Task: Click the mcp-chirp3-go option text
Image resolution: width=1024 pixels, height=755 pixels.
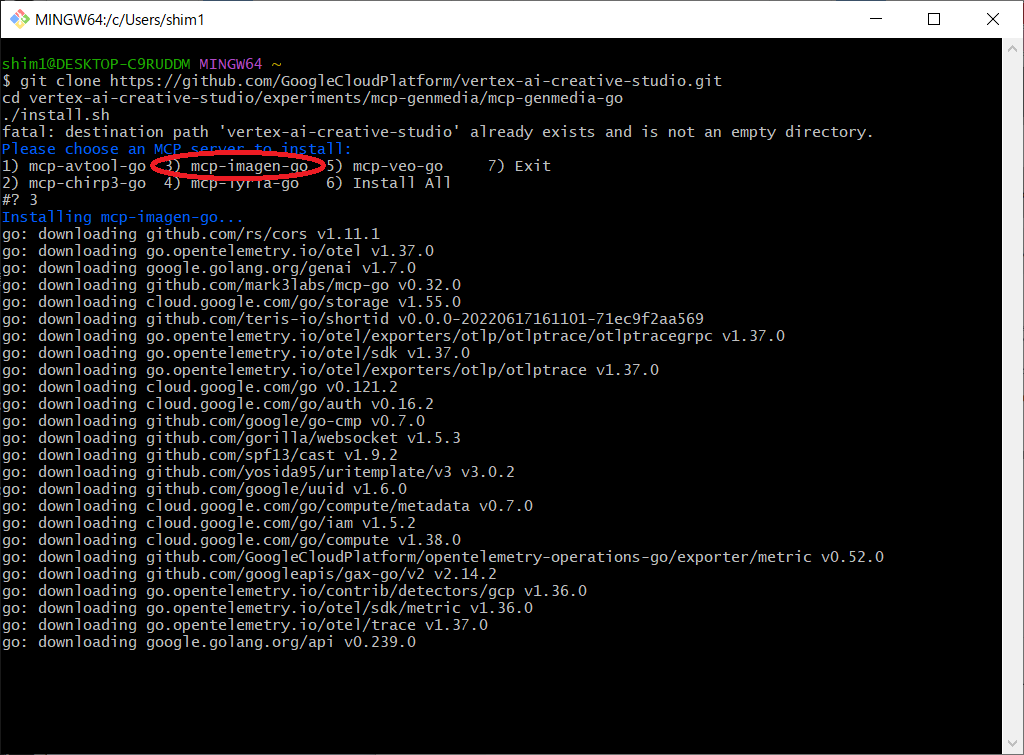Action: (87, 183)
